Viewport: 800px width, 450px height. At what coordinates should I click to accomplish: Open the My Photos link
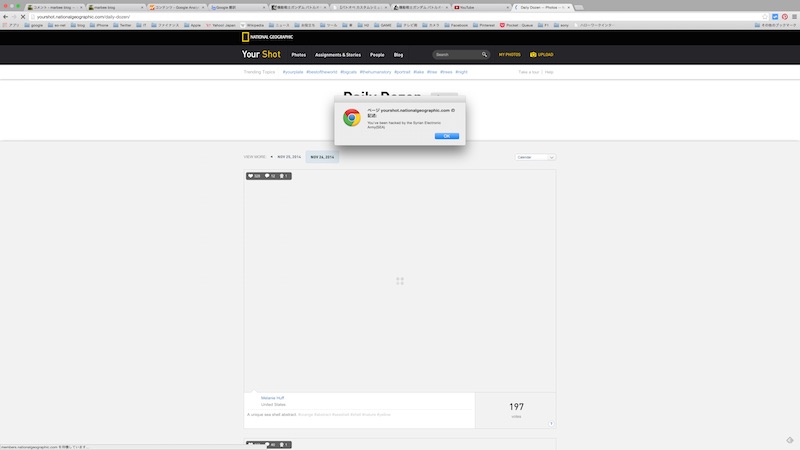tap(509, 55)
